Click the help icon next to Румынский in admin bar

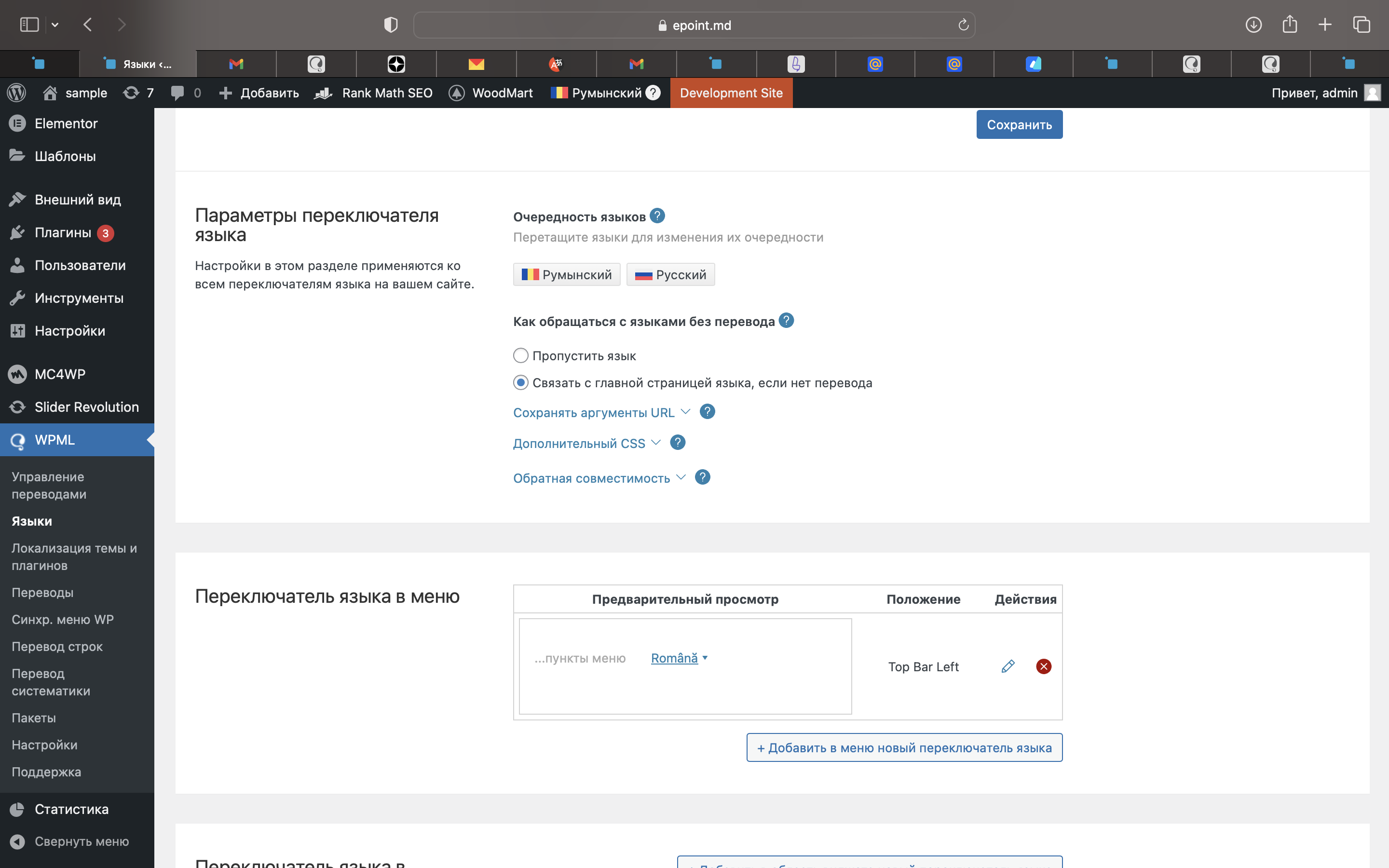(653, 93)
